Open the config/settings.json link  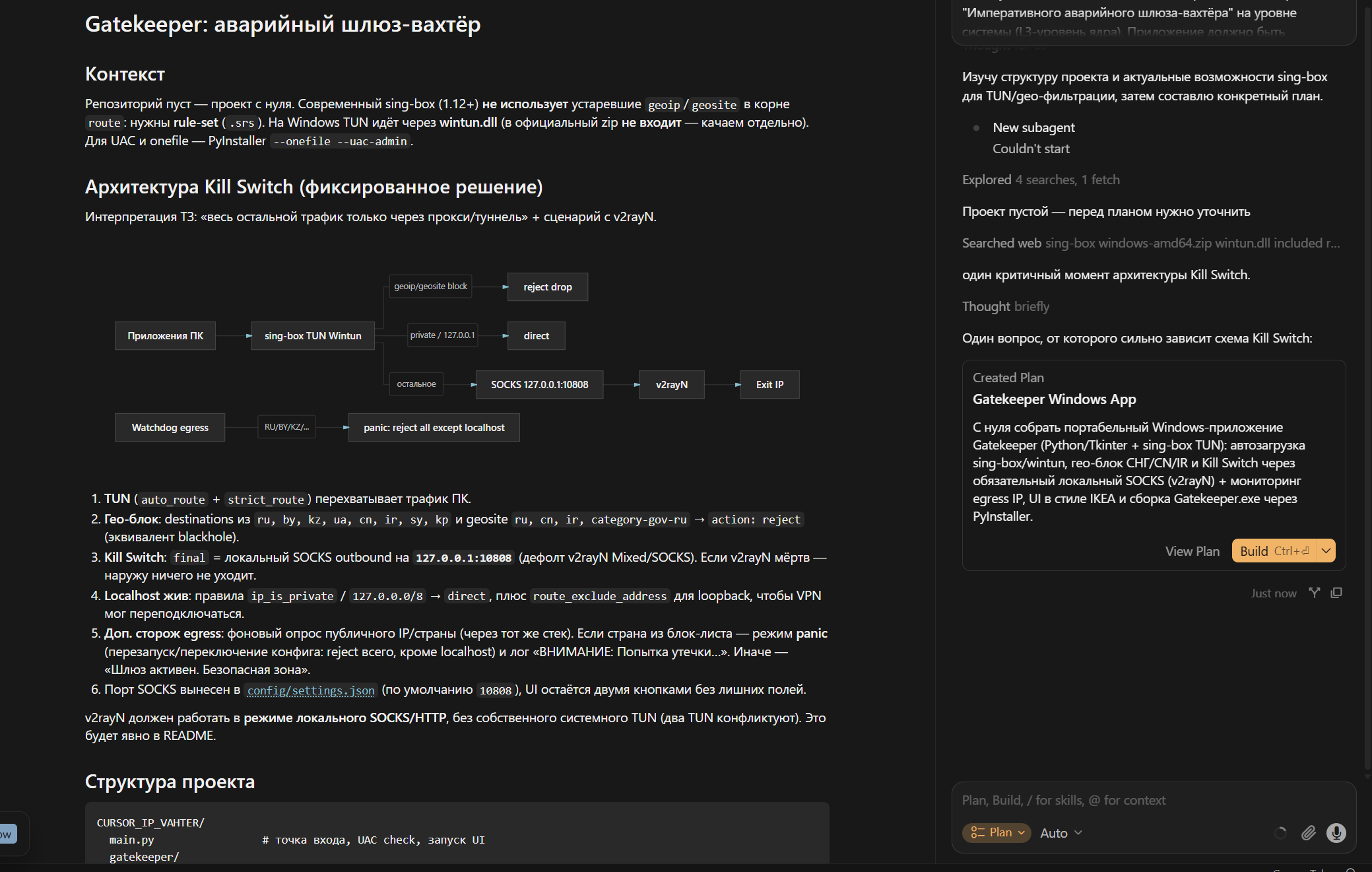pos(311,690)
